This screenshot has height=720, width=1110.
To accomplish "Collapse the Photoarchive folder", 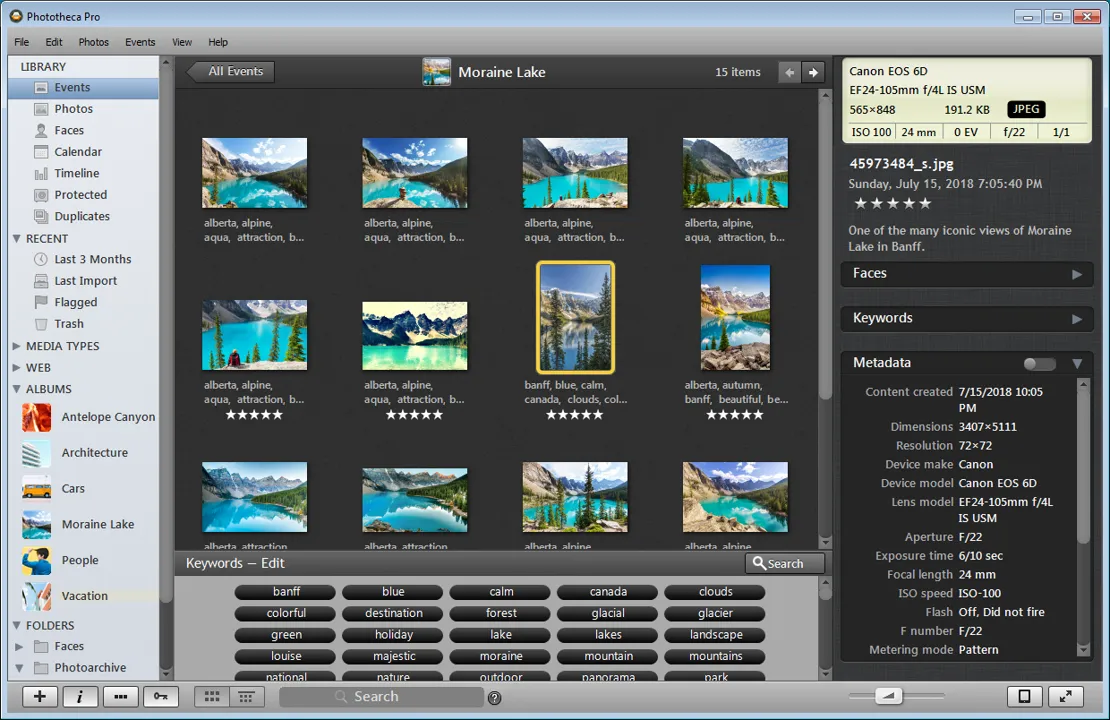I will point(19,668).
